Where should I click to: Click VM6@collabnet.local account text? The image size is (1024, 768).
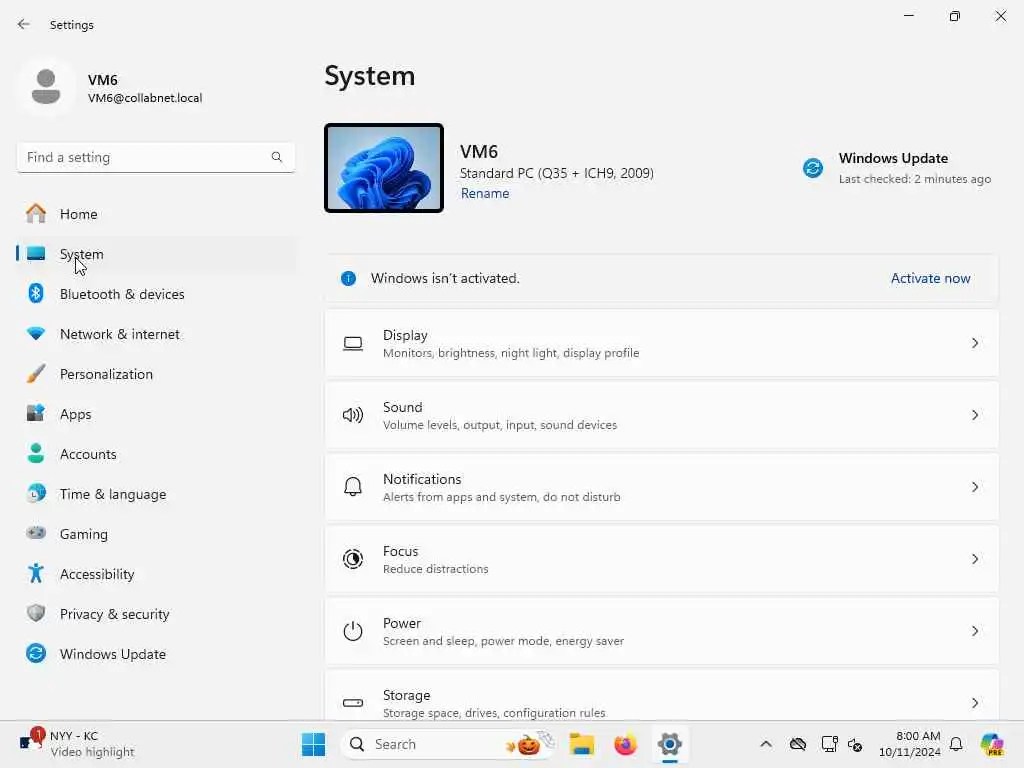click(x=145, y=98)
